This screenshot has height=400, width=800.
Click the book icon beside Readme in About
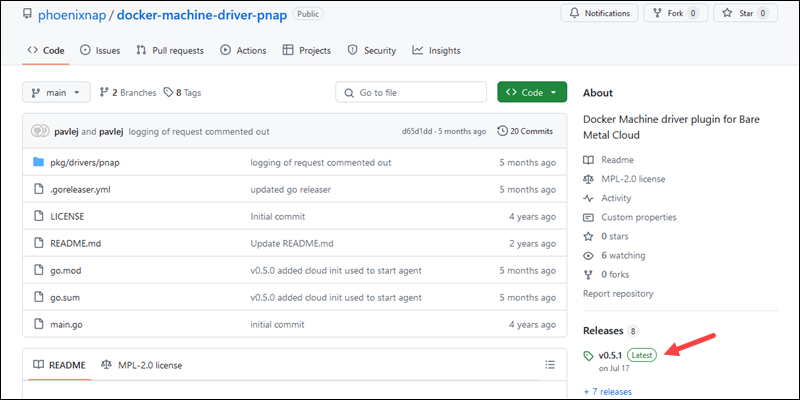click(589, 160)
